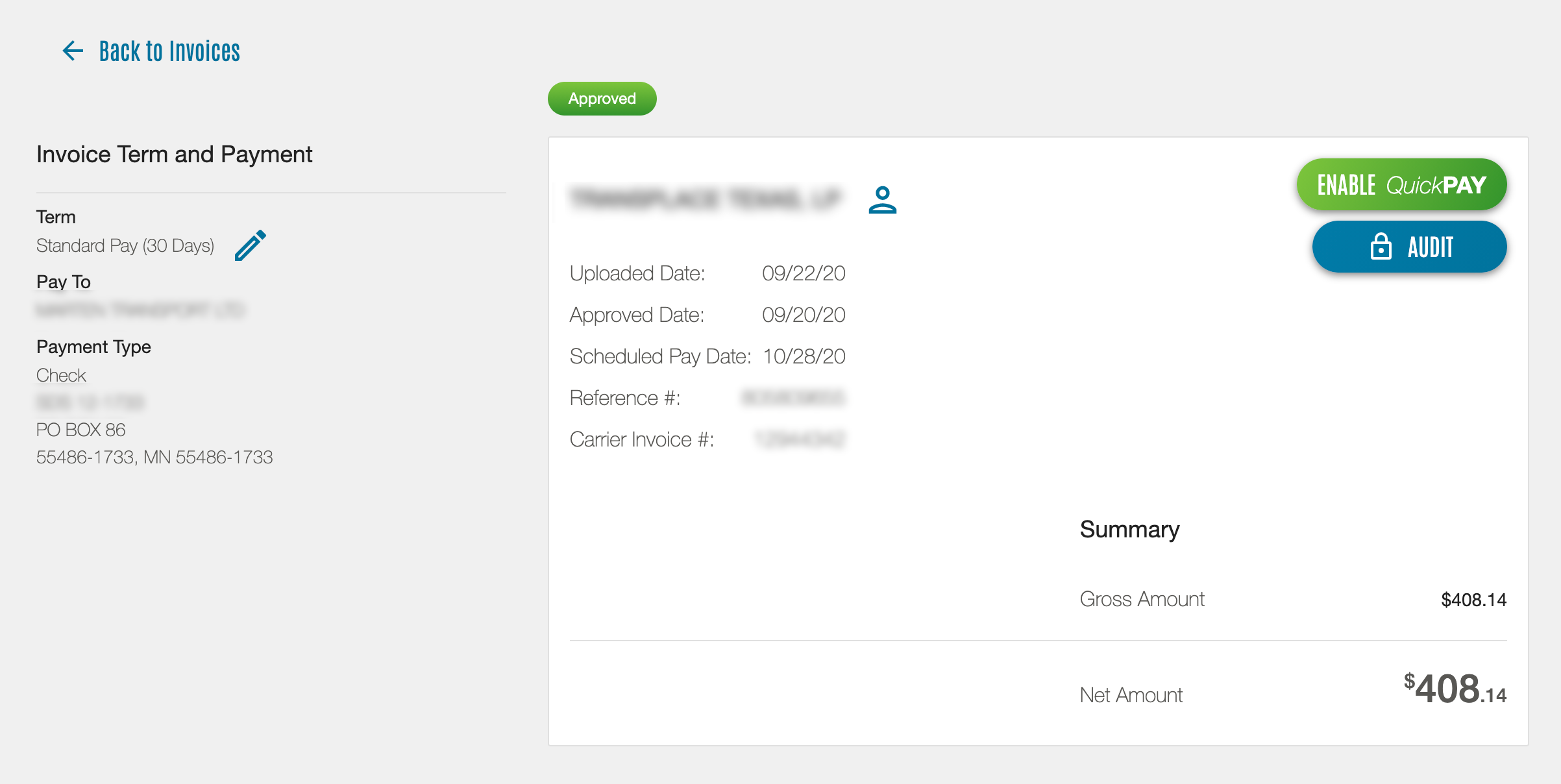Click the green Approved status badge
Image resolution: width=1561 pixels, height=784 pixels.
[x=601, y=99]
